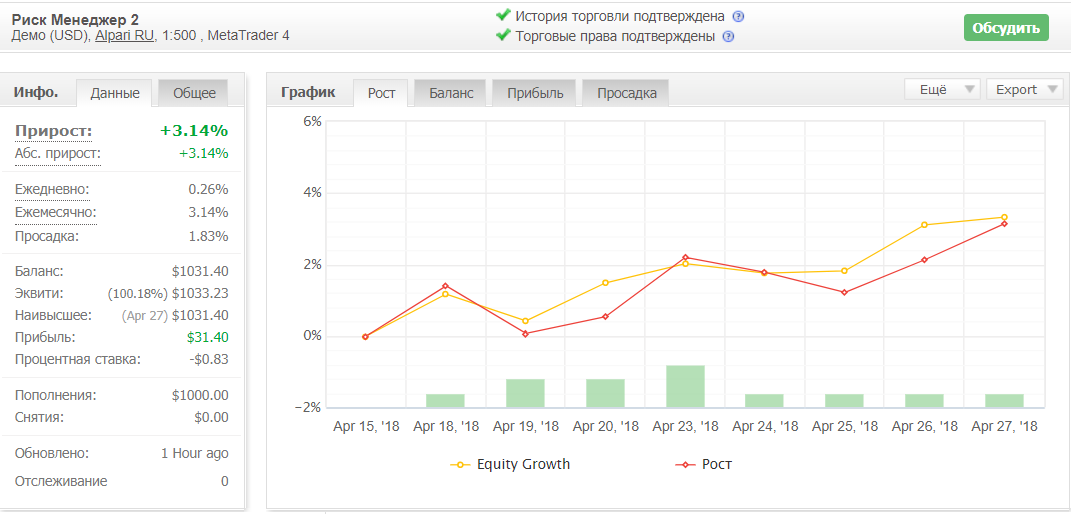Open the Ещё dropdown menu
Viewport: 1071px width, 514px height.
(942, 89)
